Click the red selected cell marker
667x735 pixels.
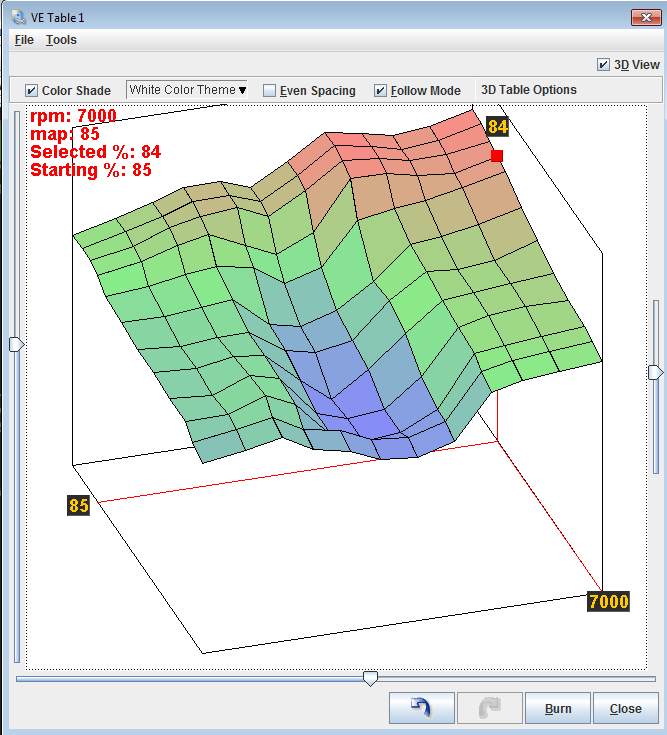pyautogui.click(x=497, y=156)
